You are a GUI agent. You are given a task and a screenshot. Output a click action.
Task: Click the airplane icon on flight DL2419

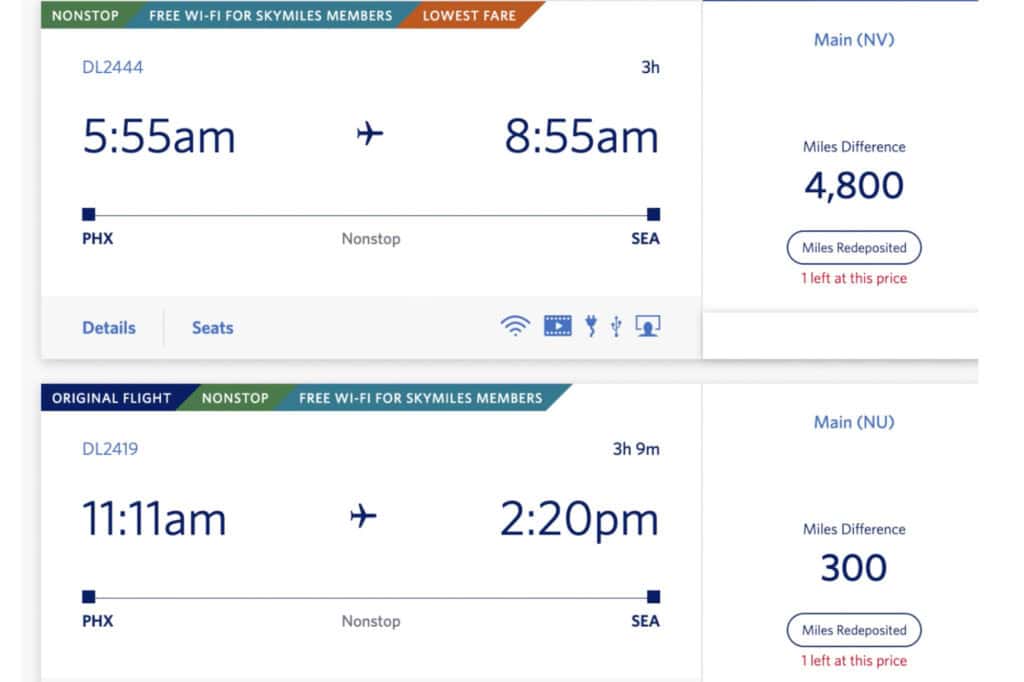coord(363,515)
